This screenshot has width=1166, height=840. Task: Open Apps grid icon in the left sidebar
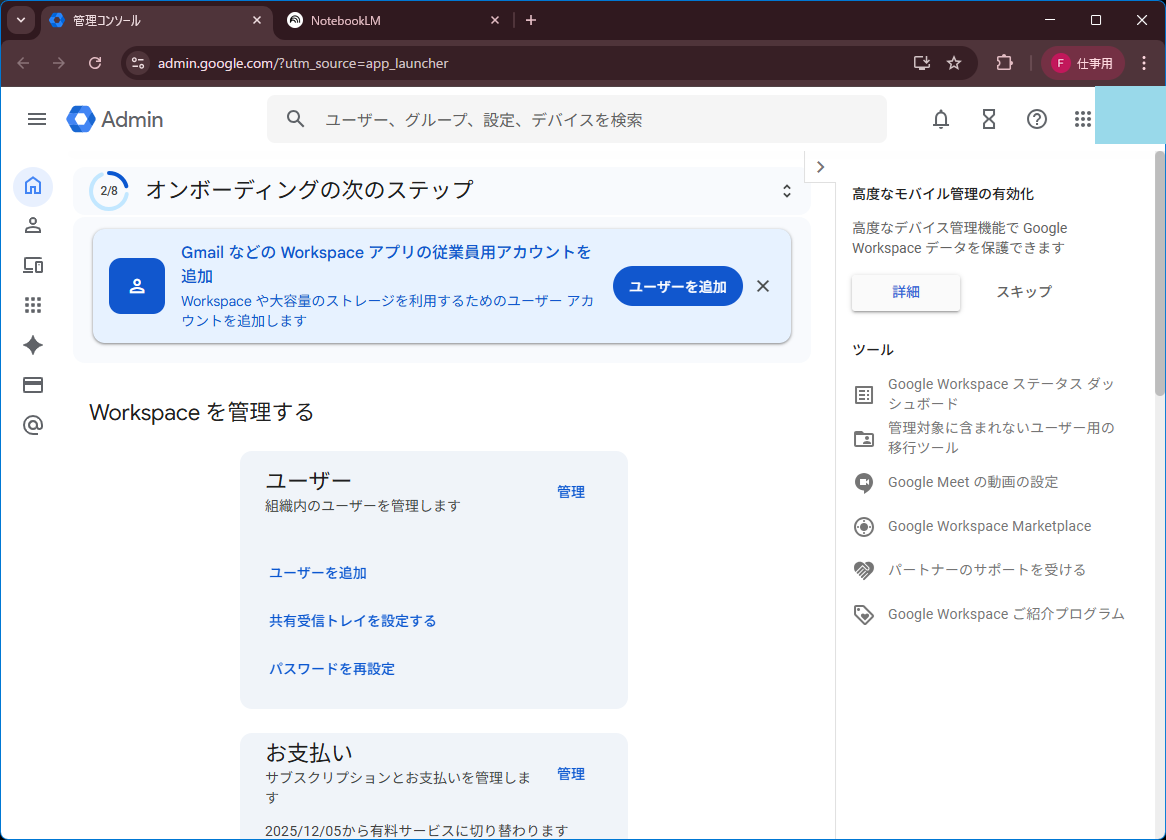point(33,305)
